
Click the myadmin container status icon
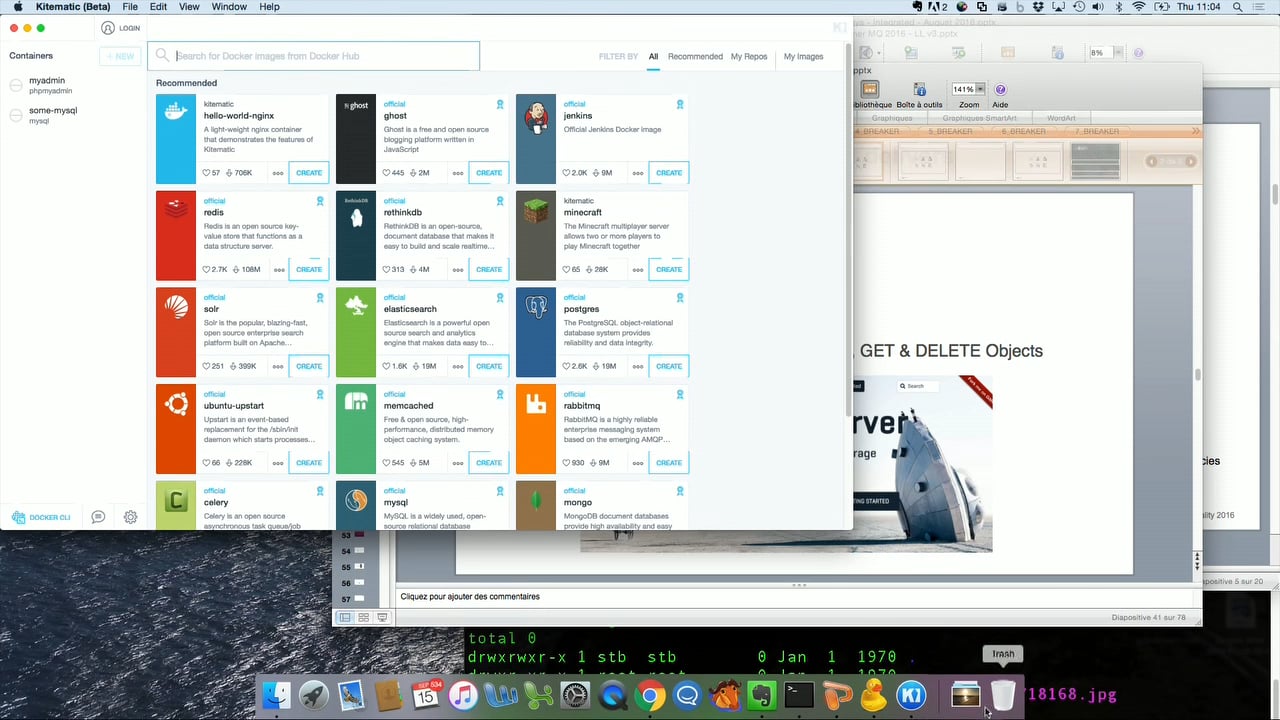16,85
